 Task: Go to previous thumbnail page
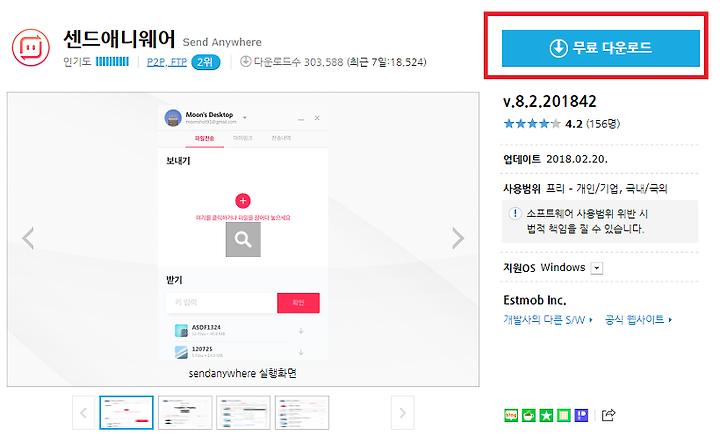pyautogui.click(x=83, y=413)
